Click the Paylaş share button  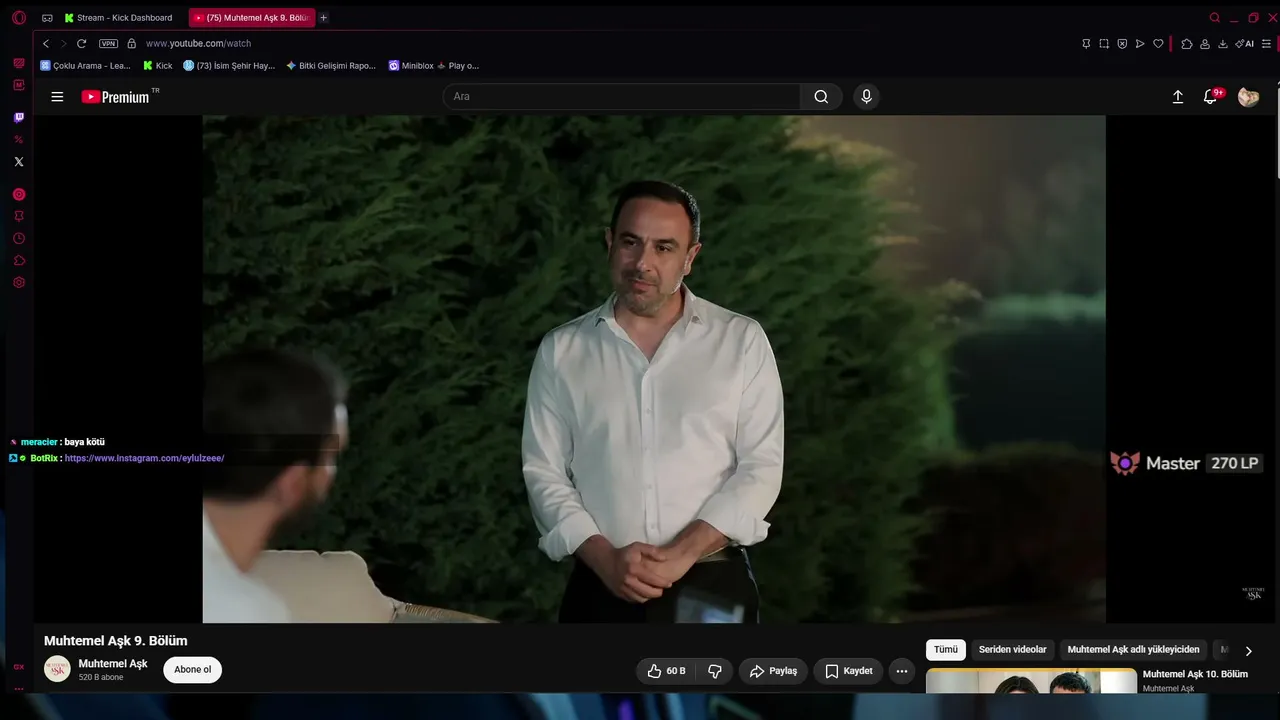tap(773, 671)
